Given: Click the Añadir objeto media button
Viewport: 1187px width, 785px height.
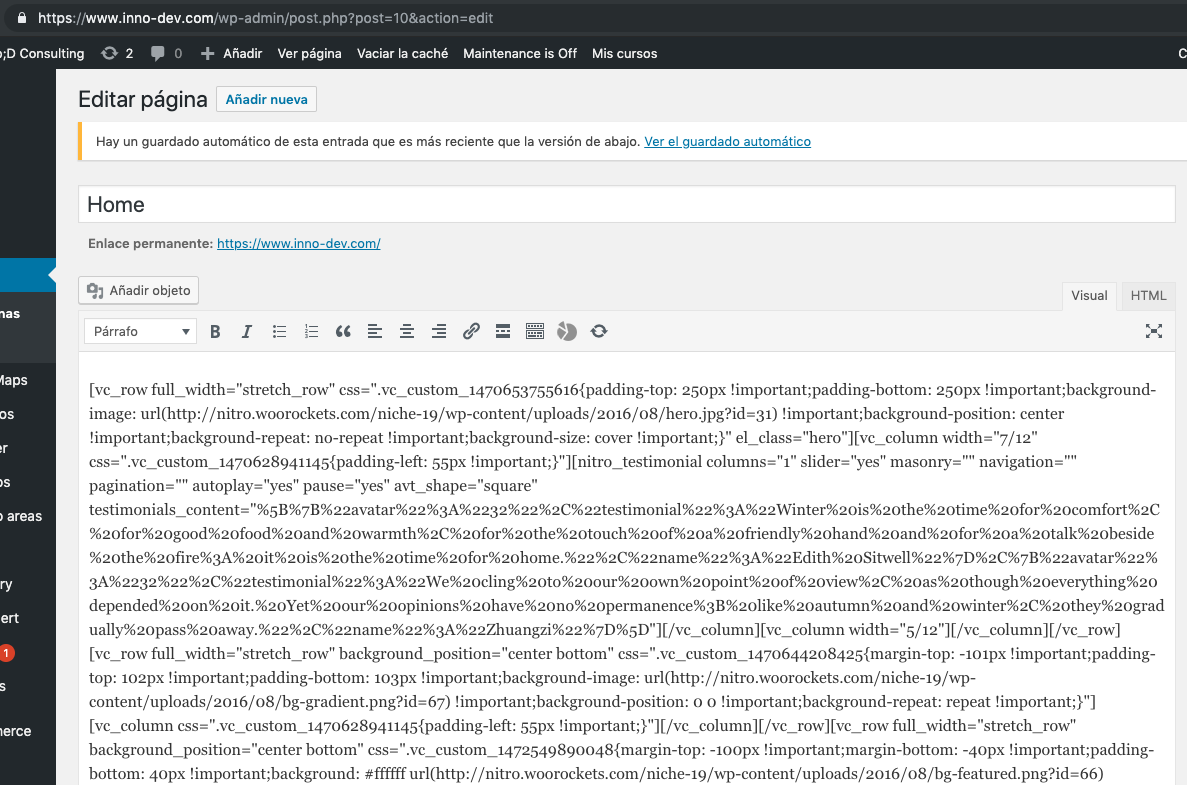Looking at the screenshot, I should tap(139, 291).
